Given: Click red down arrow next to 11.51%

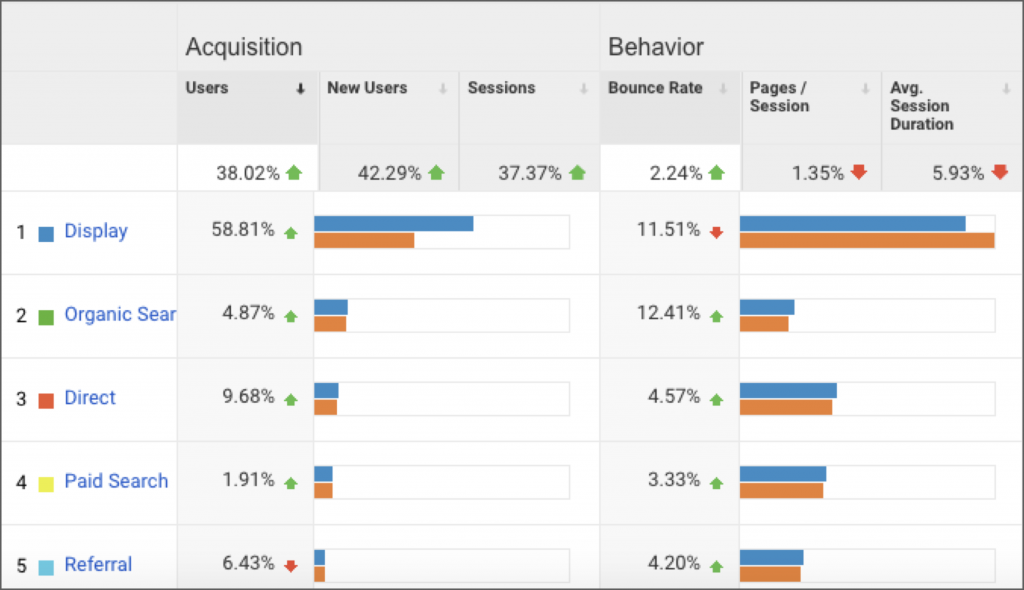Looking at the screenshot, I should [x=716, y=233].
